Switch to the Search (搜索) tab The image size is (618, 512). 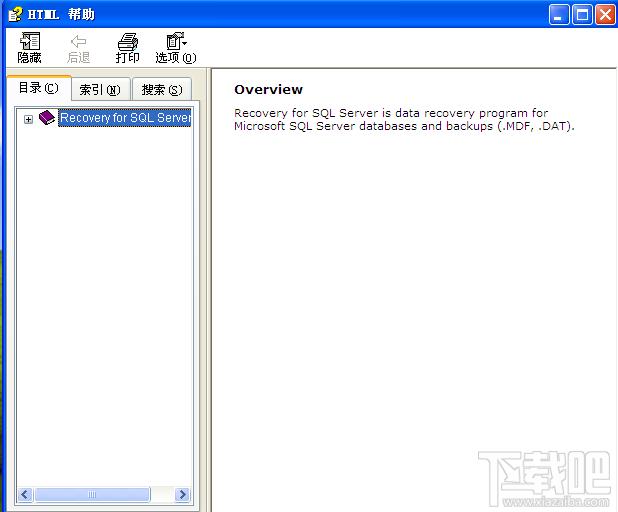tap(162, 90)
